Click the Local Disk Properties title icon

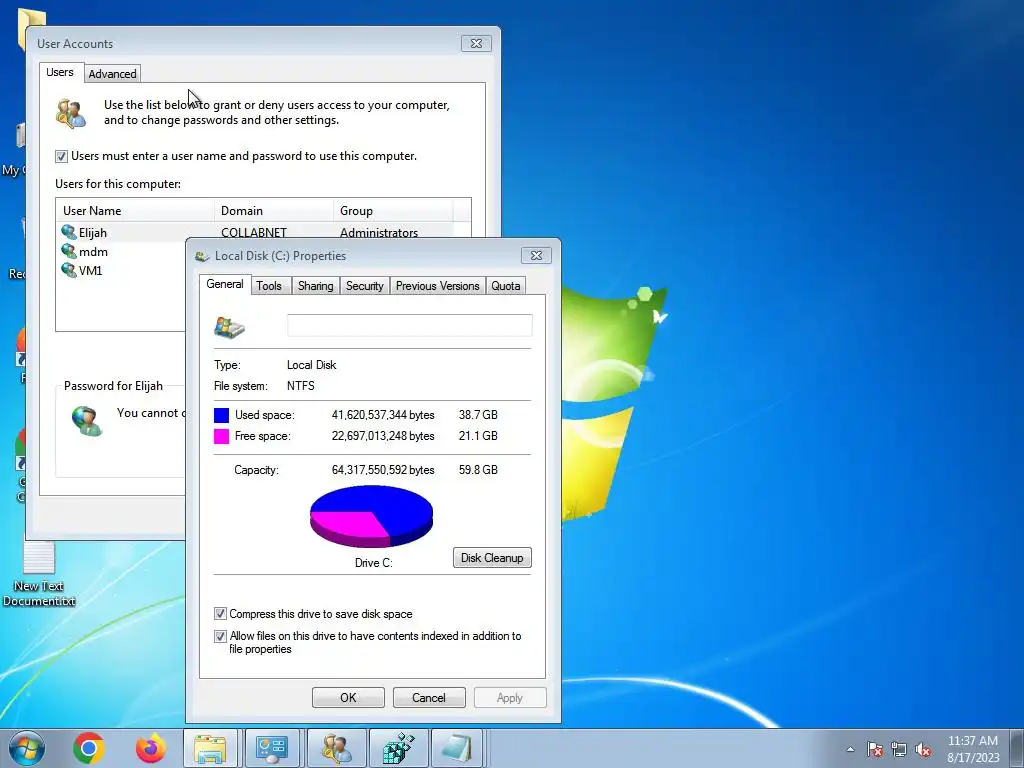tap(202, 256)
